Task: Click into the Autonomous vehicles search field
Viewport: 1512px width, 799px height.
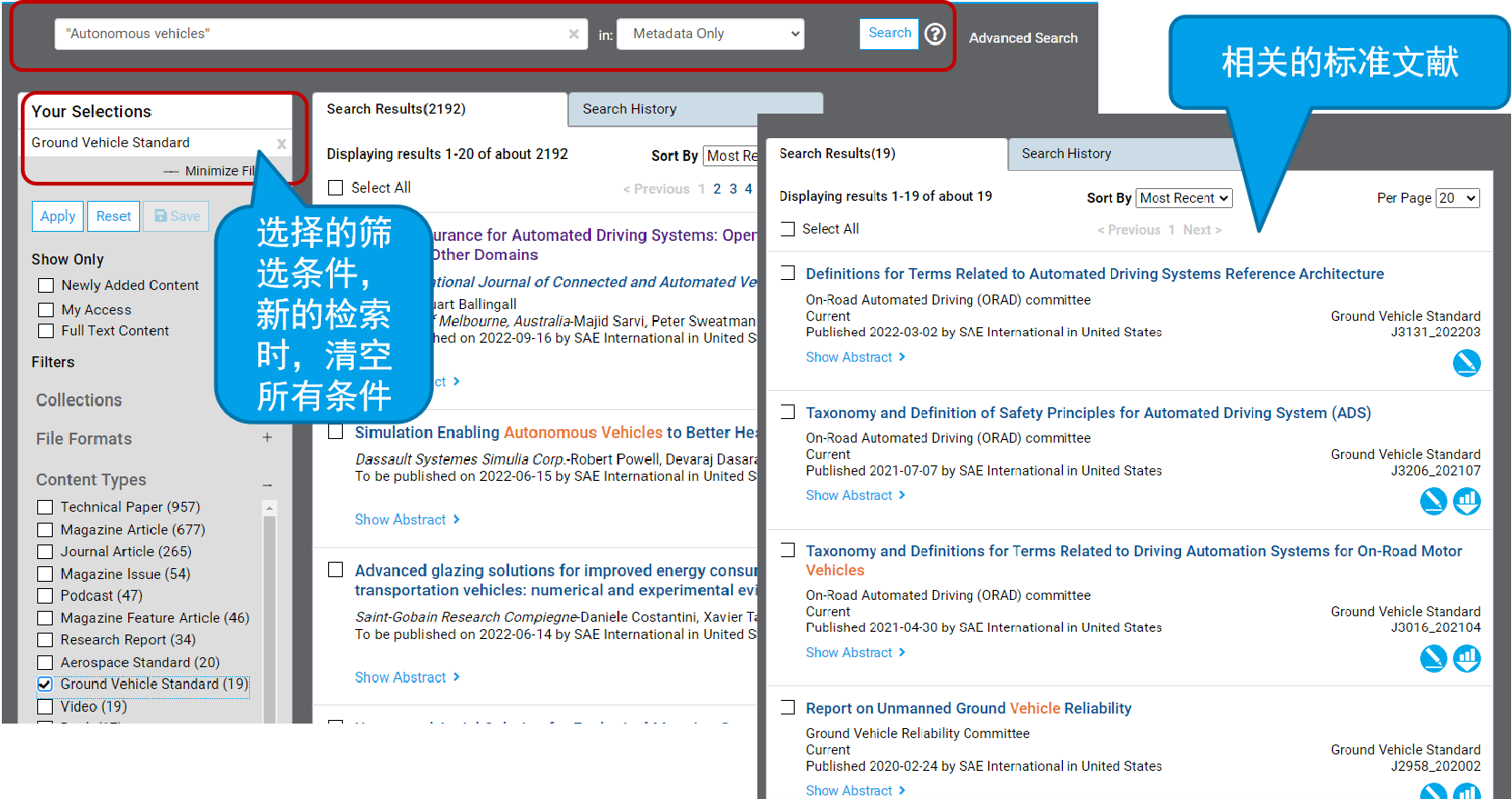Action: pos(309,34)
